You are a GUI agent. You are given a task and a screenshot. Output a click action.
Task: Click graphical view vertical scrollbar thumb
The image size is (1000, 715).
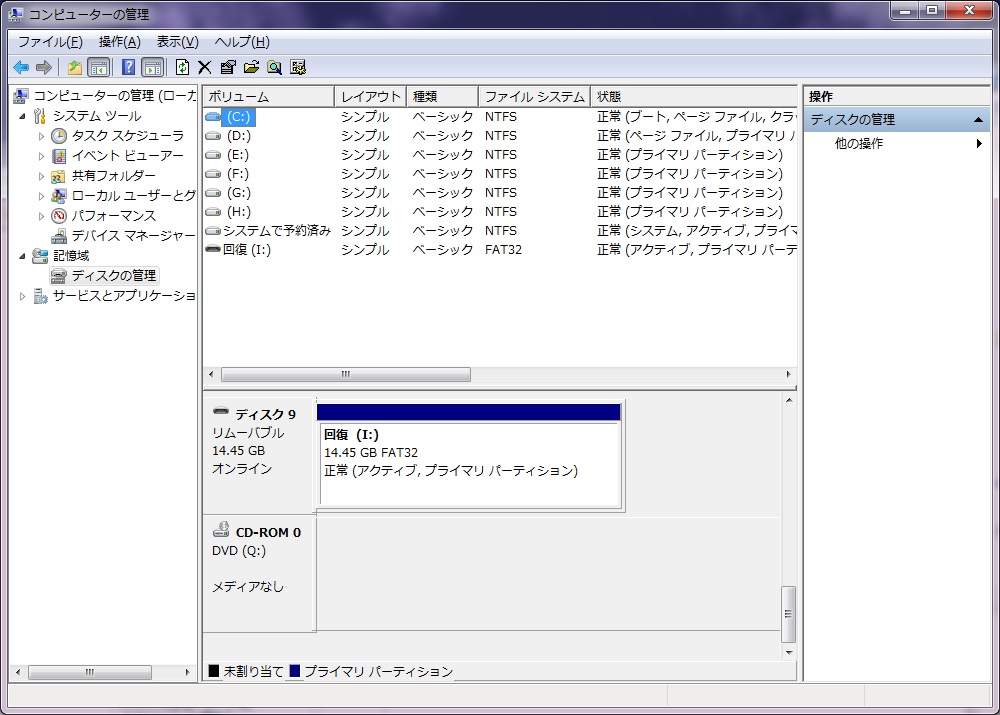pyautogui.click(x=789, y=614)
